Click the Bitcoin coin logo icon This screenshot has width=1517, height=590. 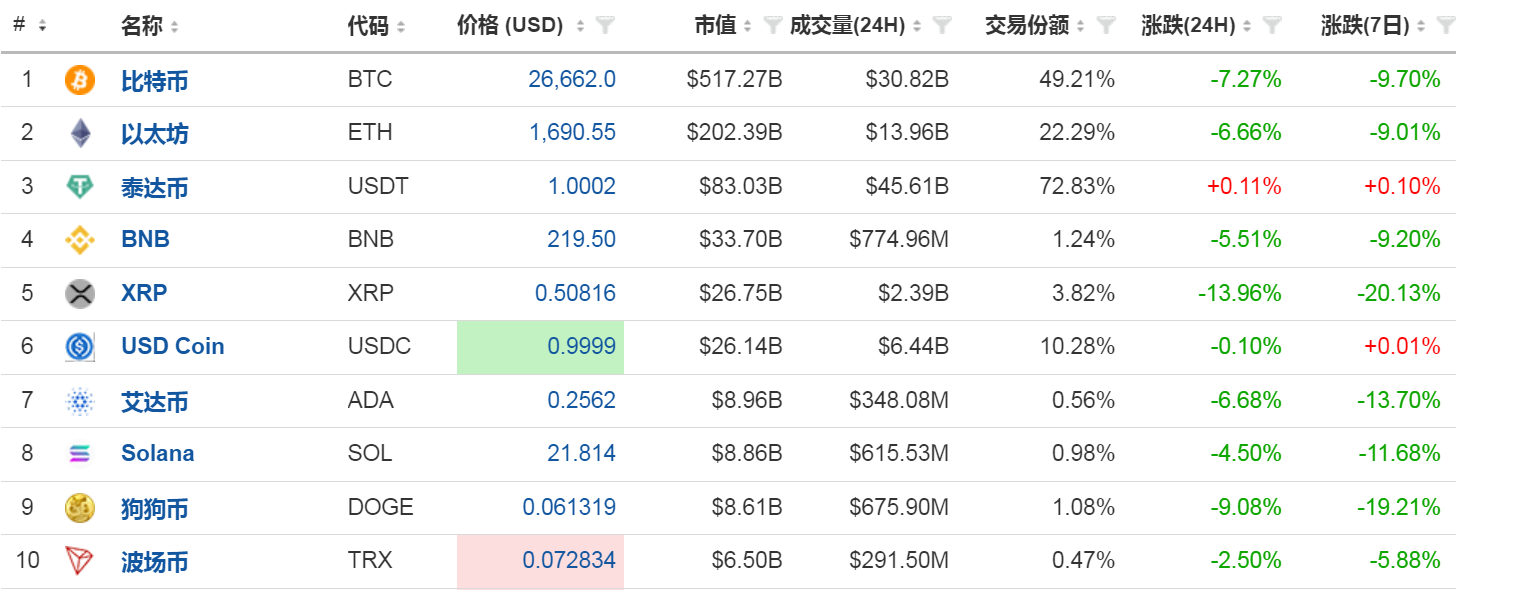click(79, 80)
